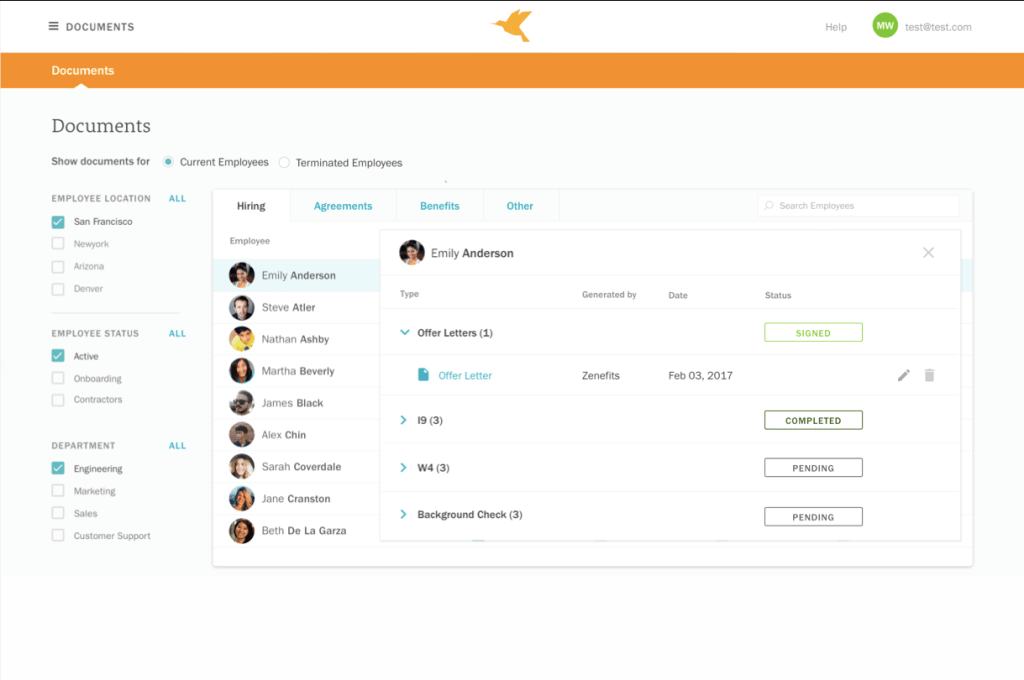The image size is (1024, 680).
Task: Enable the Marketing department checkbox
Action: [x=58, y=491]
